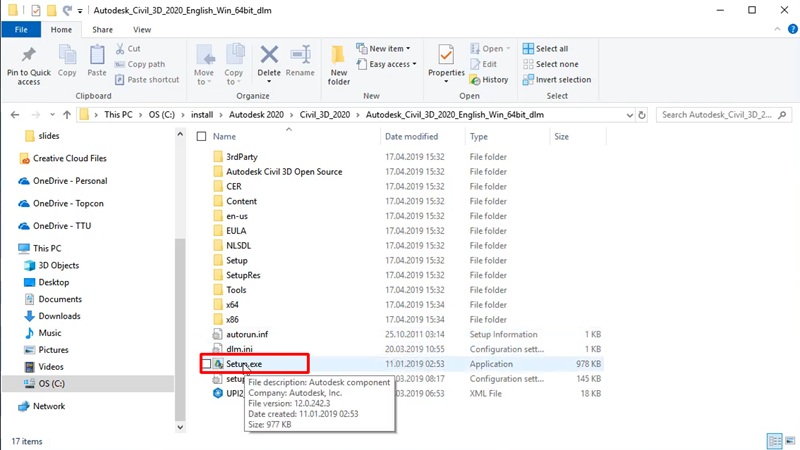
Task: Open the Open command dropdown arrow
Action: (x=508, y=48)
